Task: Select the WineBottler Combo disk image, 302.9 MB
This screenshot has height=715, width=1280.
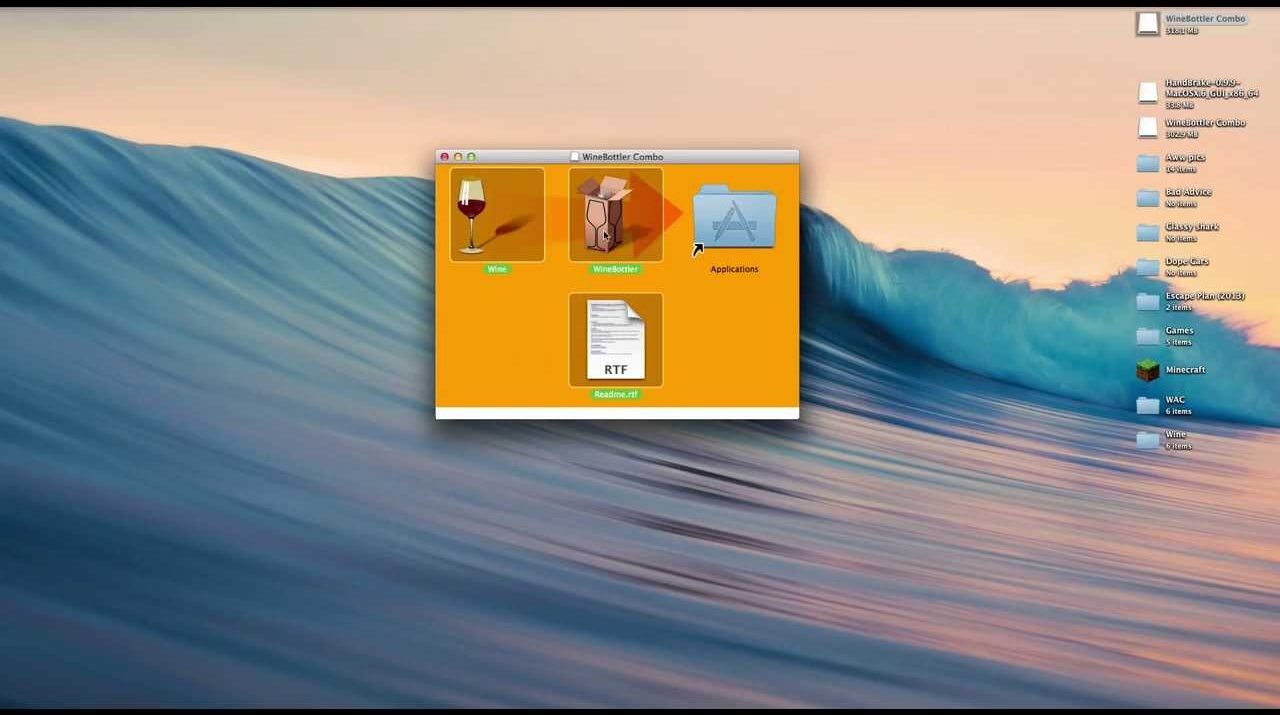Action: (1148, 128)
